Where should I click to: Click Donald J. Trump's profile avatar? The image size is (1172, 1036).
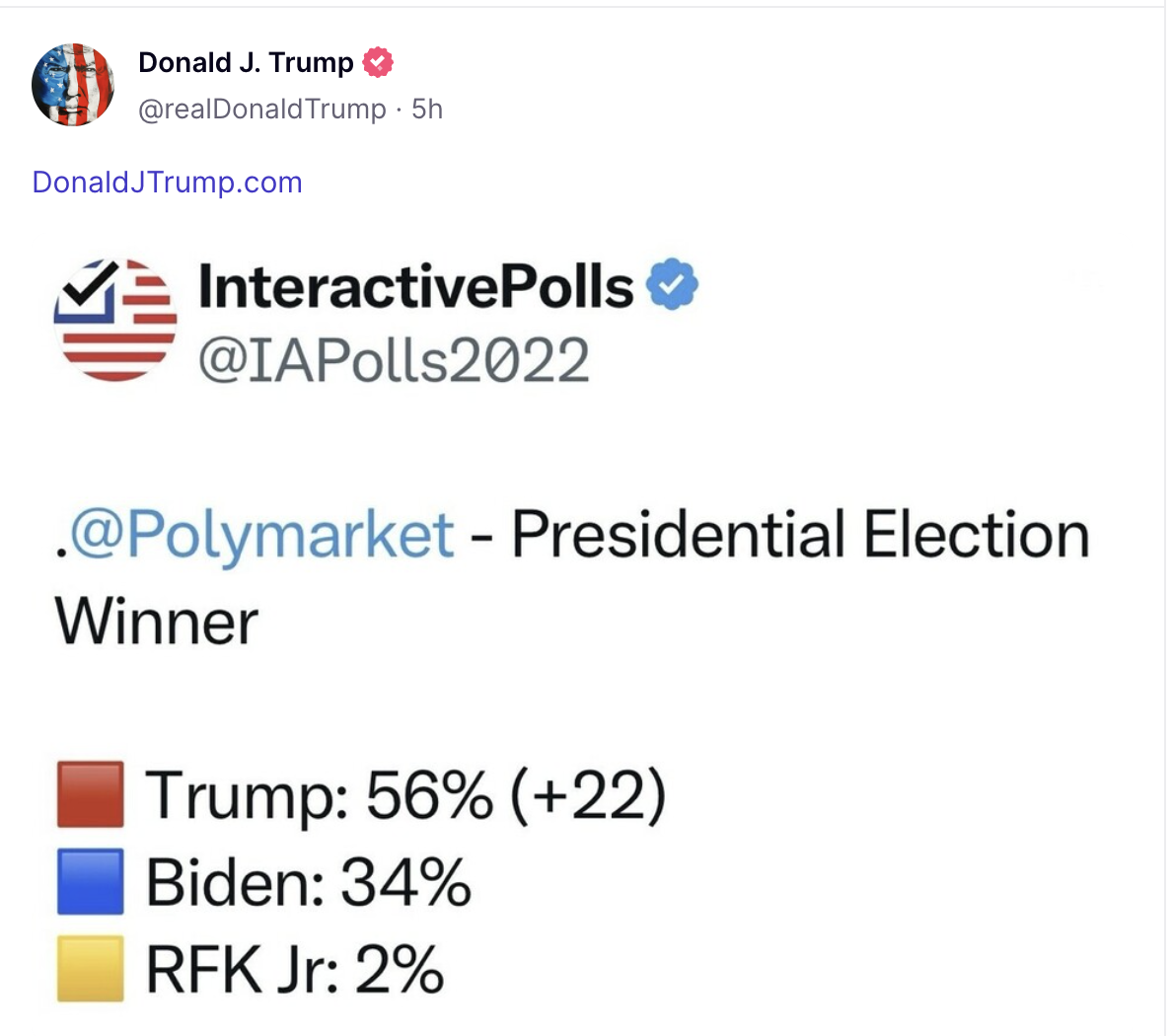click(x=73, y=85)
